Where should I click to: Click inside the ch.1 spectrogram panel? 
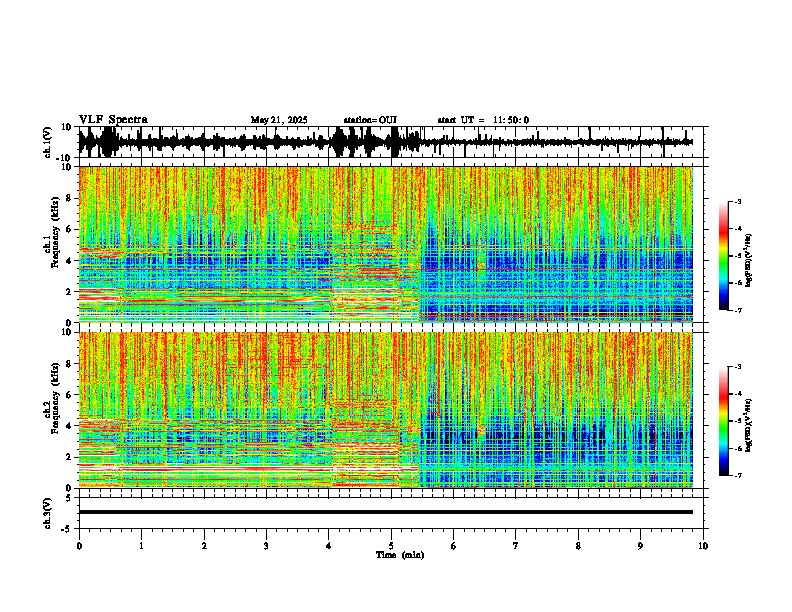[x=390, y=244]
